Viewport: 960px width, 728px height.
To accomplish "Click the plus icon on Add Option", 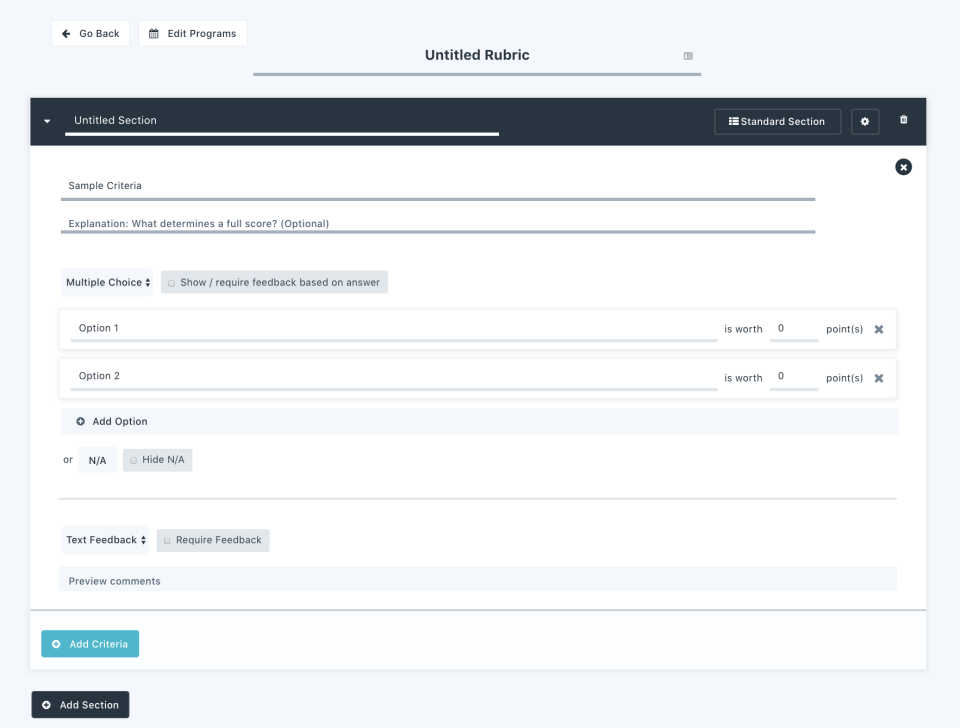I will point(80,421).
